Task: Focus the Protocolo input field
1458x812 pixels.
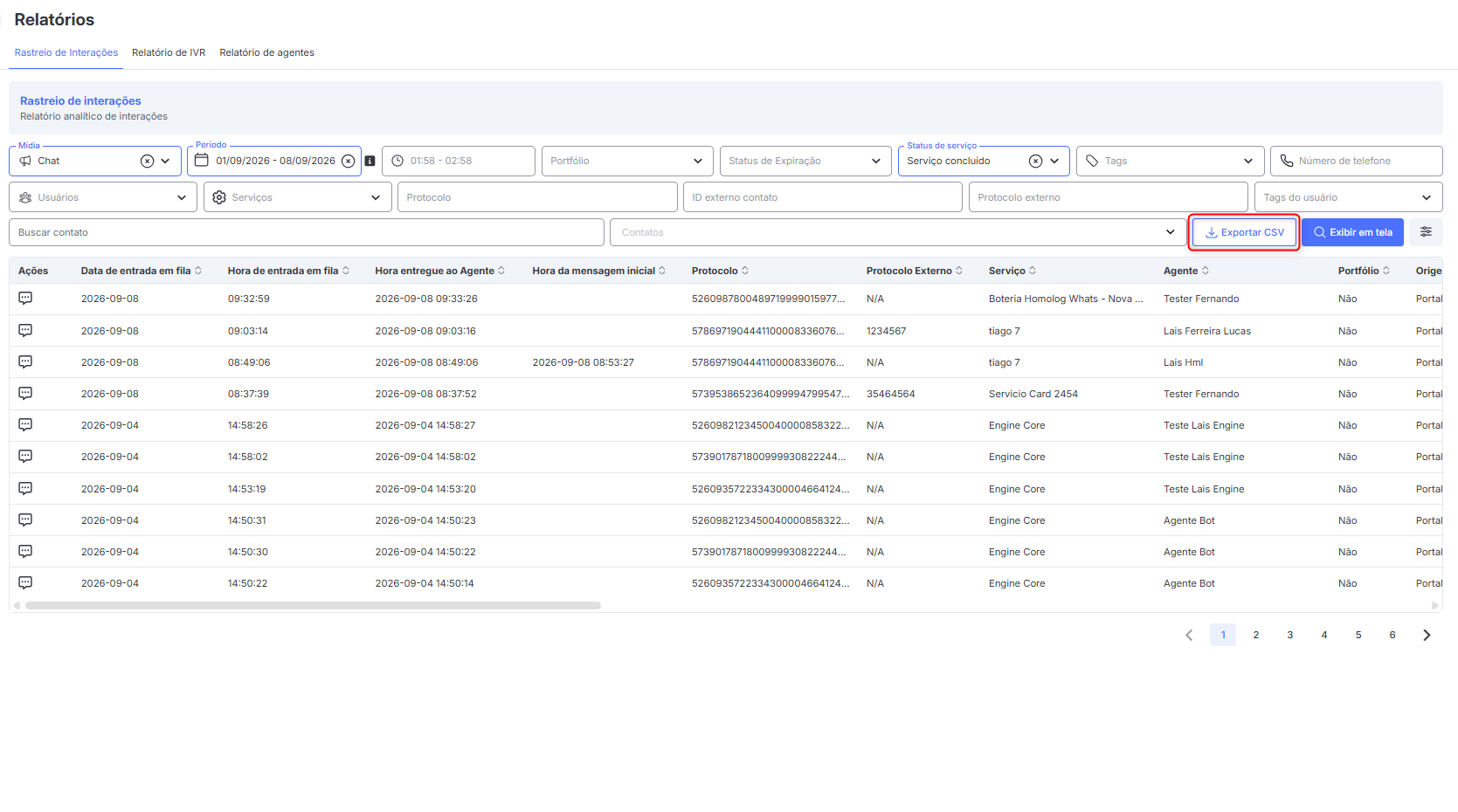Action: point(537,197)
